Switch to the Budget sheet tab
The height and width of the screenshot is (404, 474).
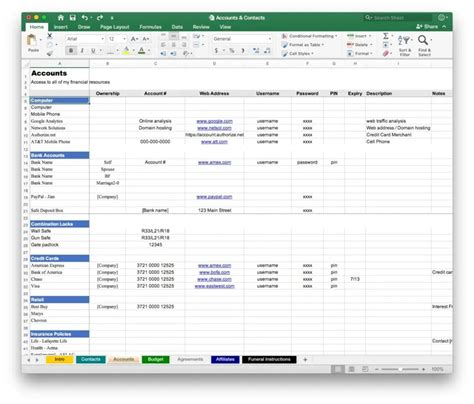click(x=155, y=359)
